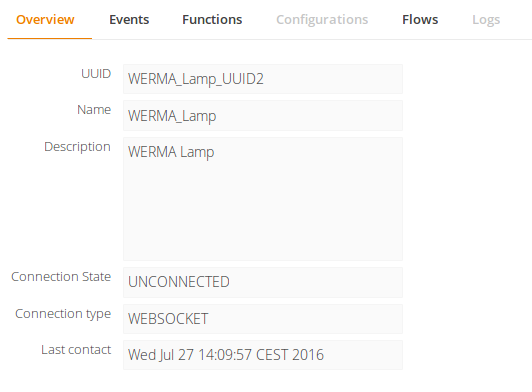532x392 pixels.
Task: Click the Connection type label
Action: [63, 314]
